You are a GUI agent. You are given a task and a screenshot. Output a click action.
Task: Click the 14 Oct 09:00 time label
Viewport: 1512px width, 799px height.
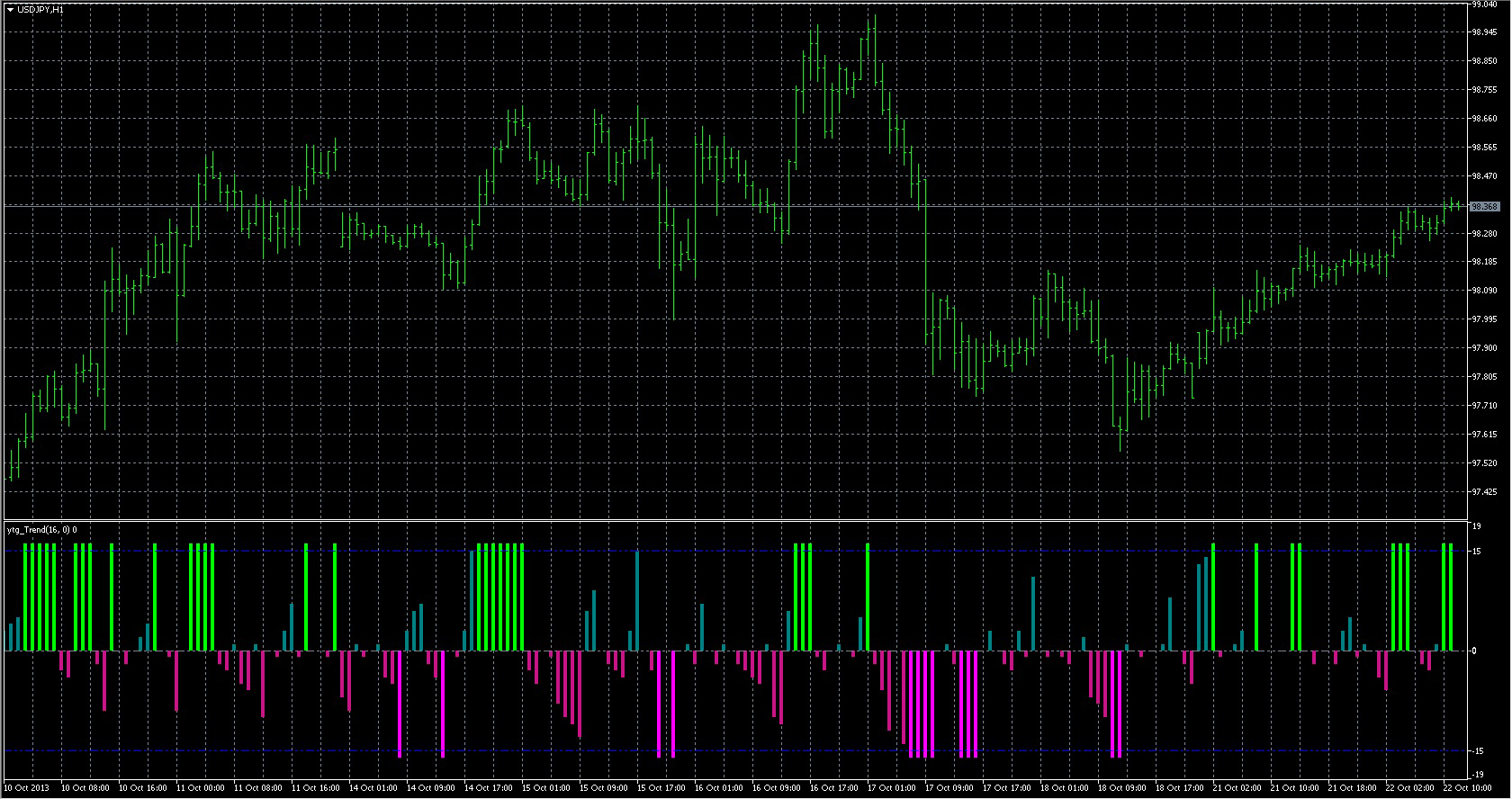point(431,788)
